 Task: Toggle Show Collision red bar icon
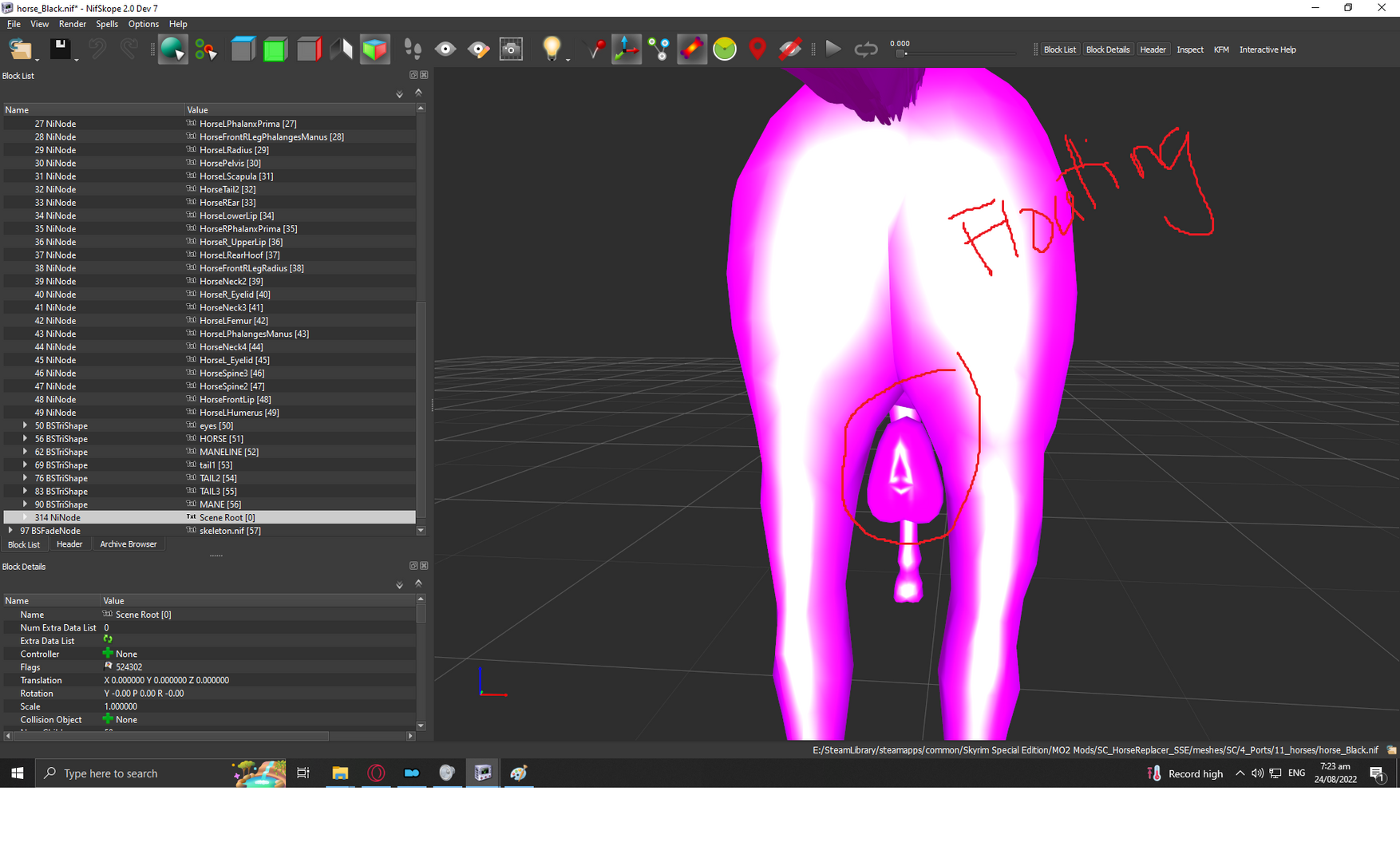click(692, 49)
